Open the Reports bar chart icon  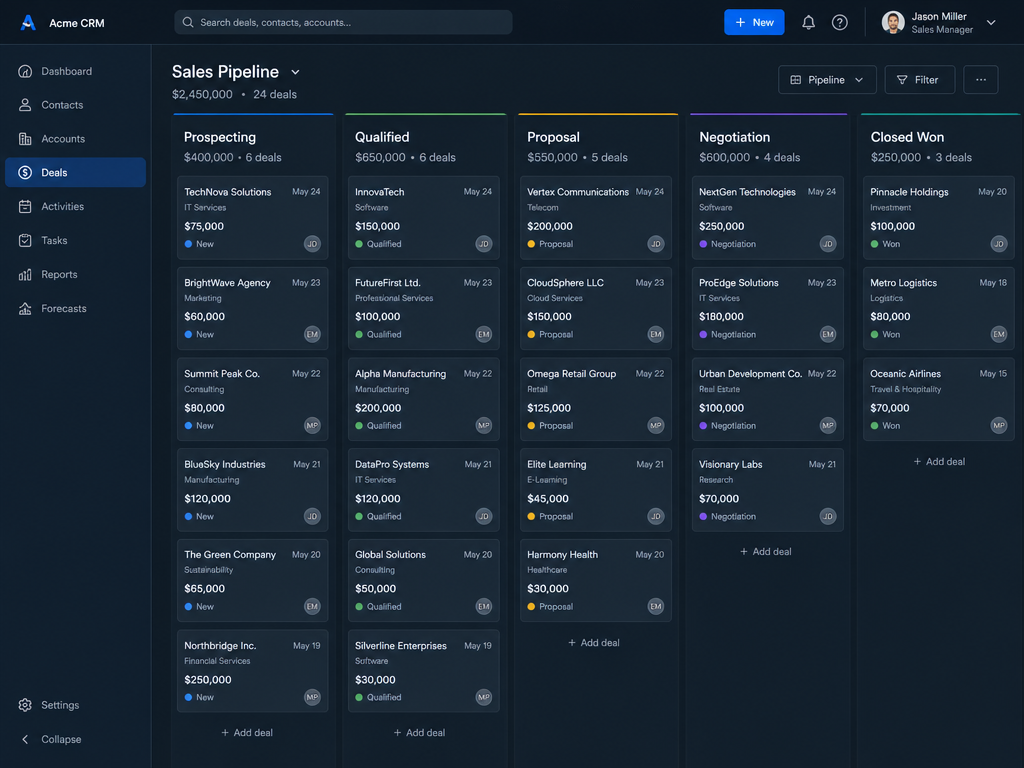click(x=25, y=274)
